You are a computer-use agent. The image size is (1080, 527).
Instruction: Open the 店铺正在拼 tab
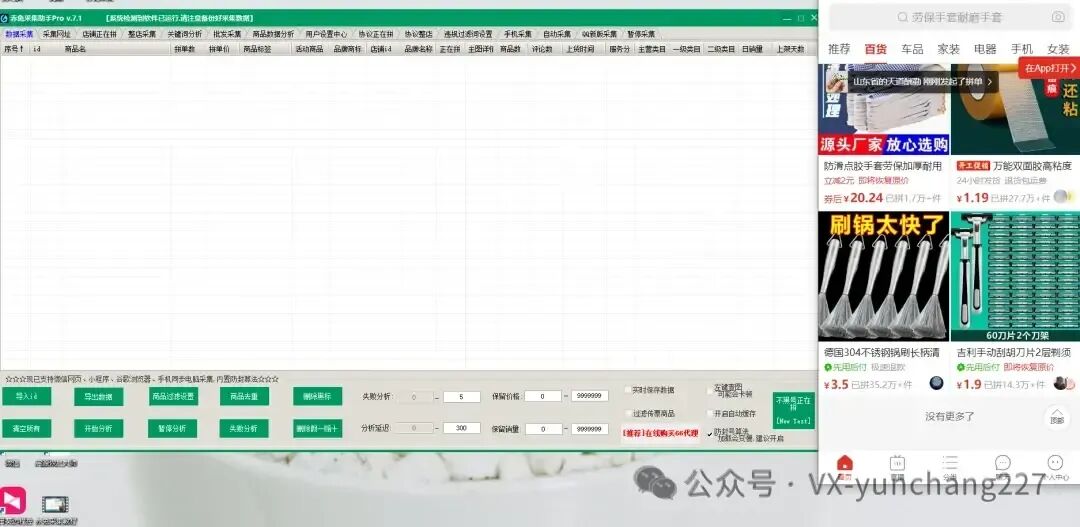(x=99, y=34)
